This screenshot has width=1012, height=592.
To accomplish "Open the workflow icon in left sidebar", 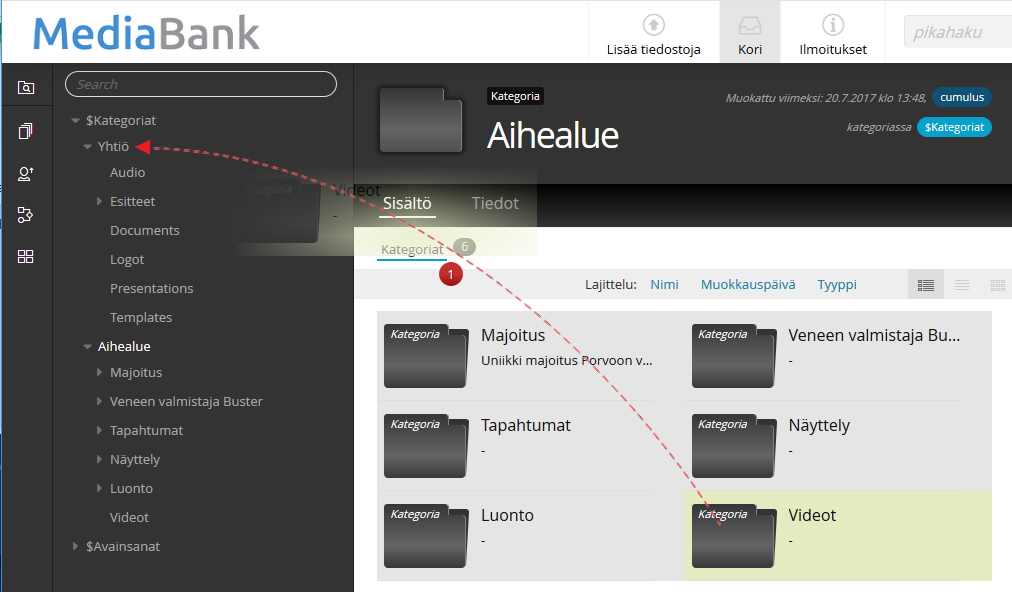I will pos(26,215).
